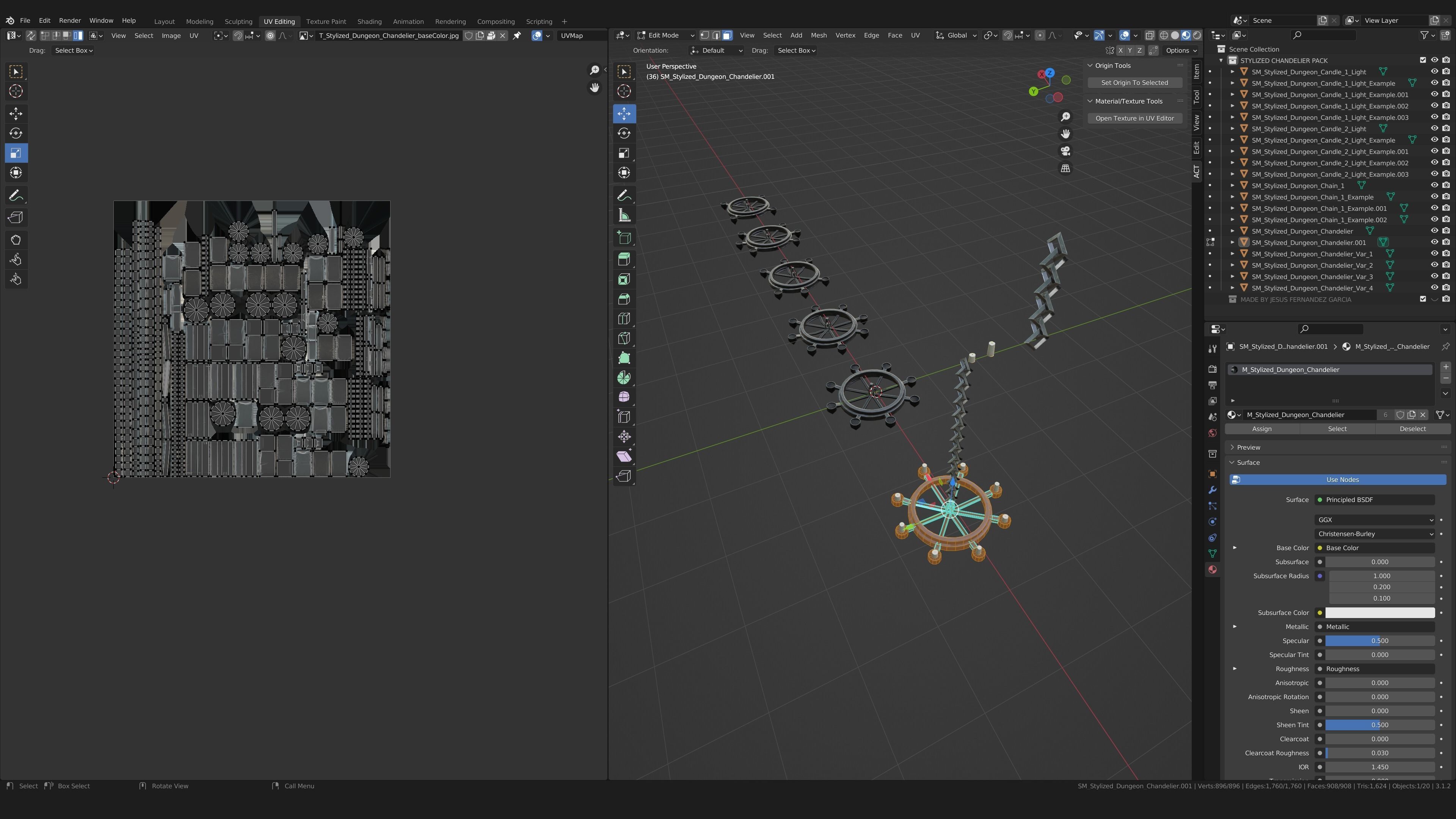This screenshot has height=819, width=1456.
Task: Click the Annotate tool in UV editor
Action: click(16, 196)
